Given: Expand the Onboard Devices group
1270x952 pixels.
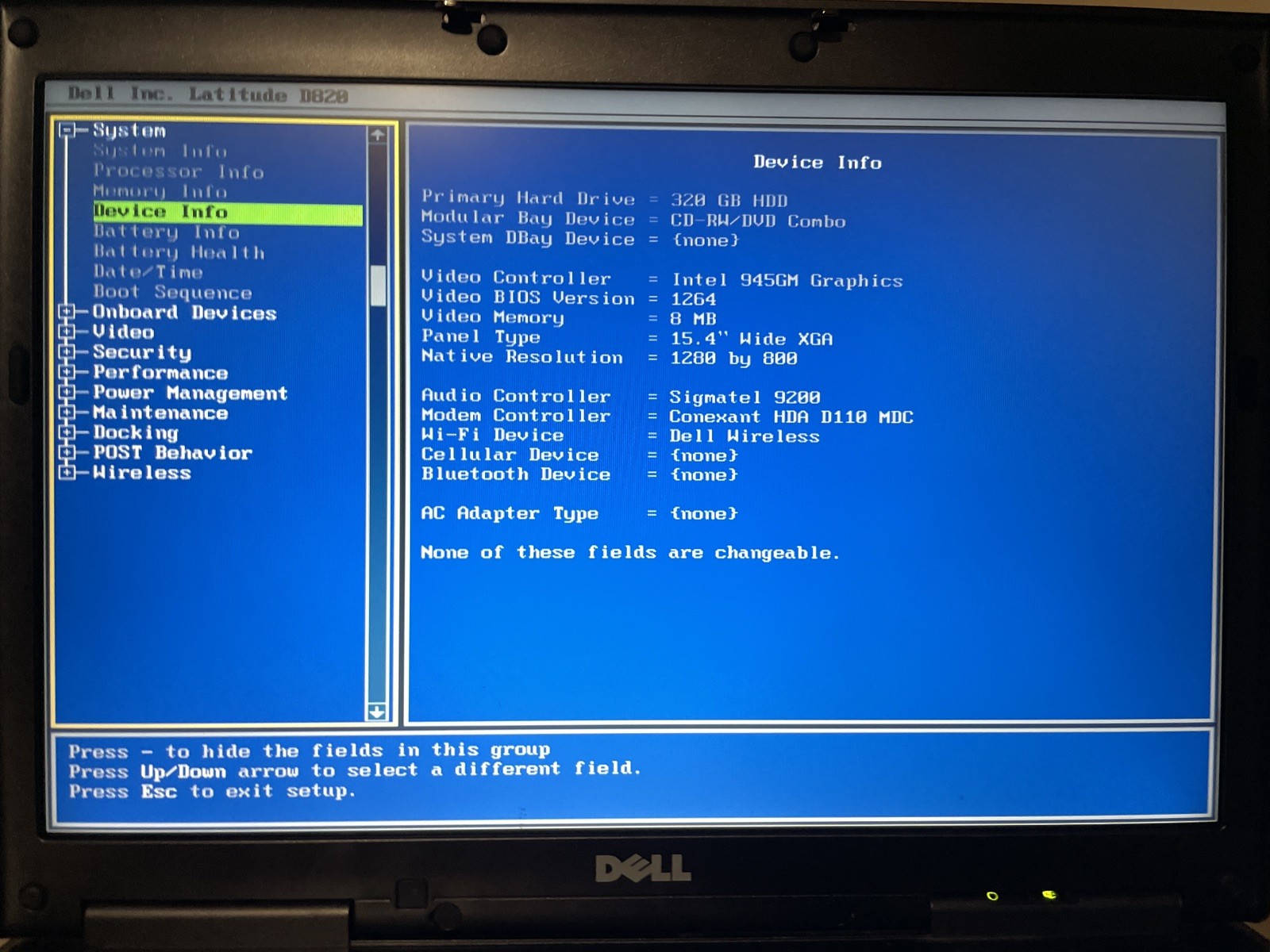Looking at the screenshot, I should [x=67, y=313].
